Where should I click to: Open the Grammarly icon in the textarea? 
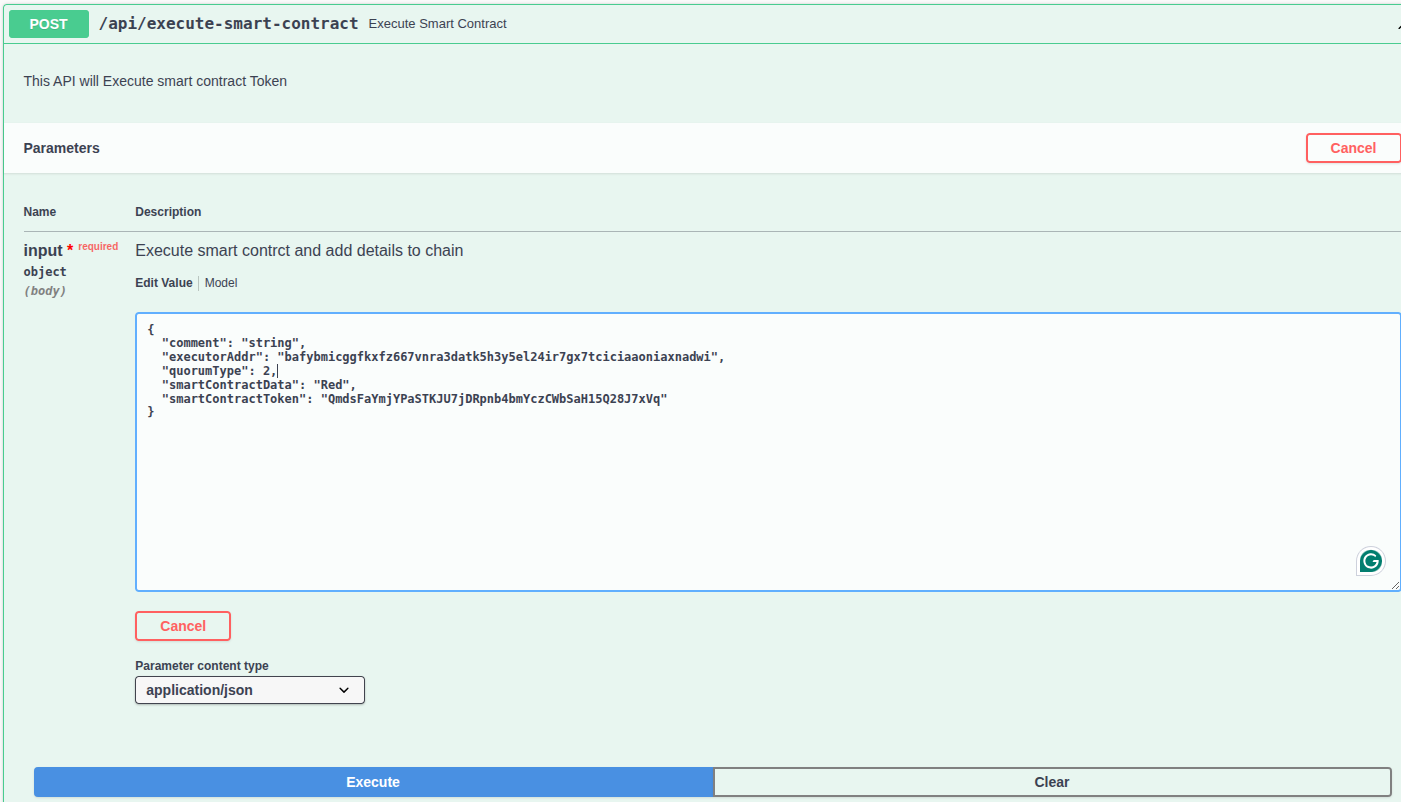(x=1370, y=561)
